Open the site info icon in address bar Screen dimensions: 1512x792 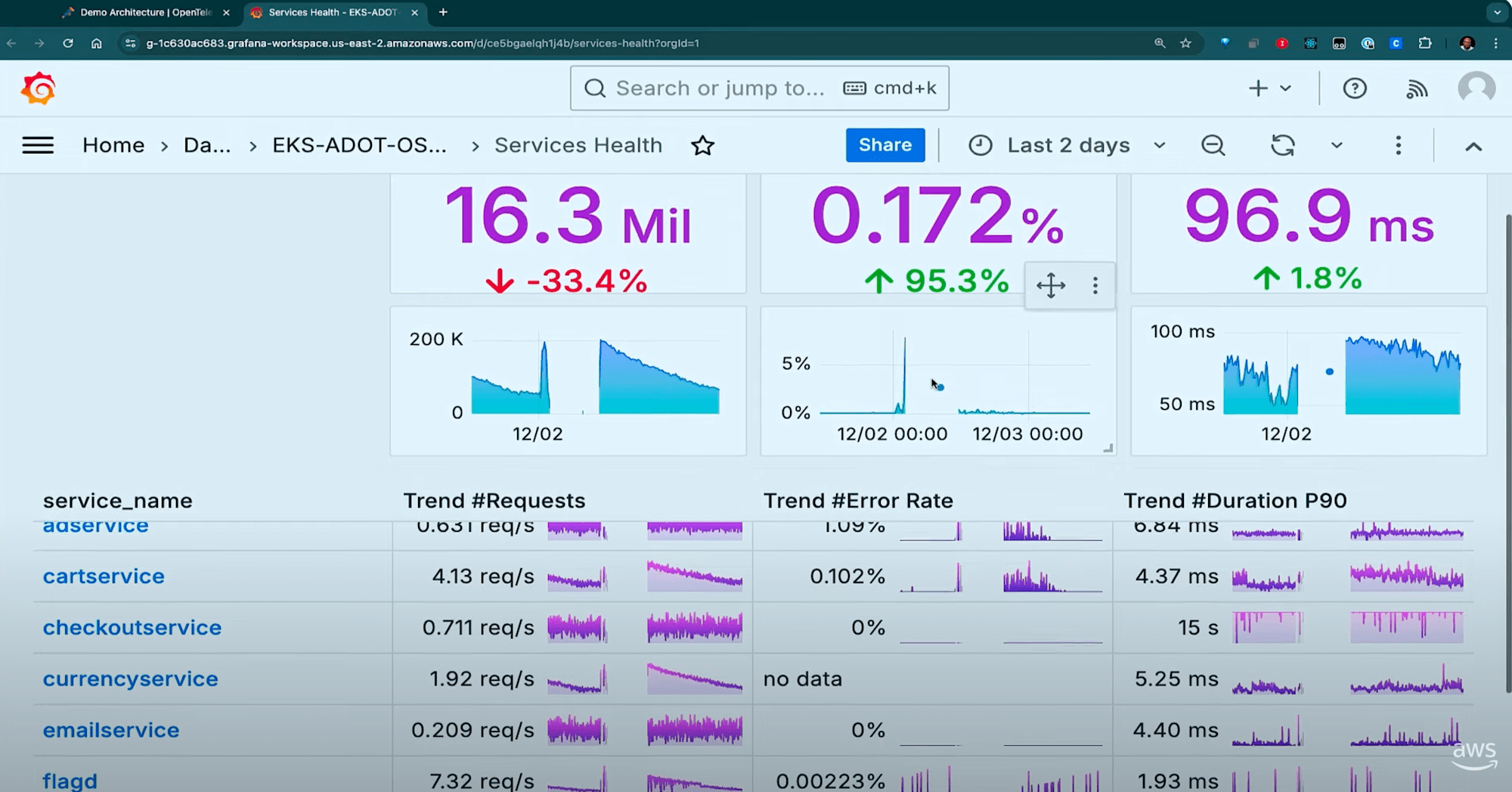click(130, 43)
